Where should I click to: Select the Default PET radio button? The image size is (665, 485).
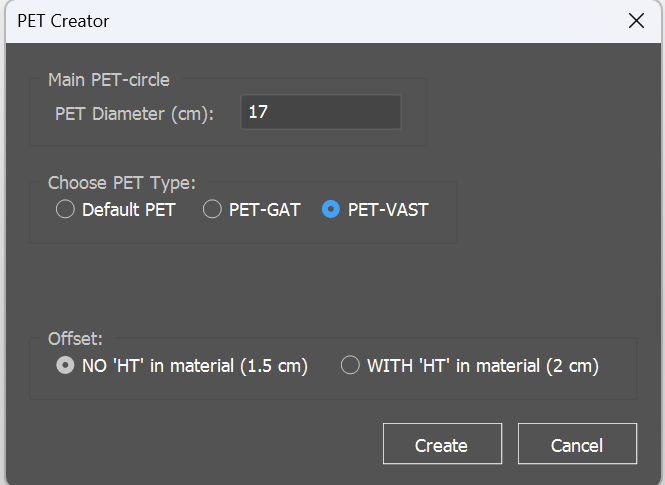click(x=66, y=210)
